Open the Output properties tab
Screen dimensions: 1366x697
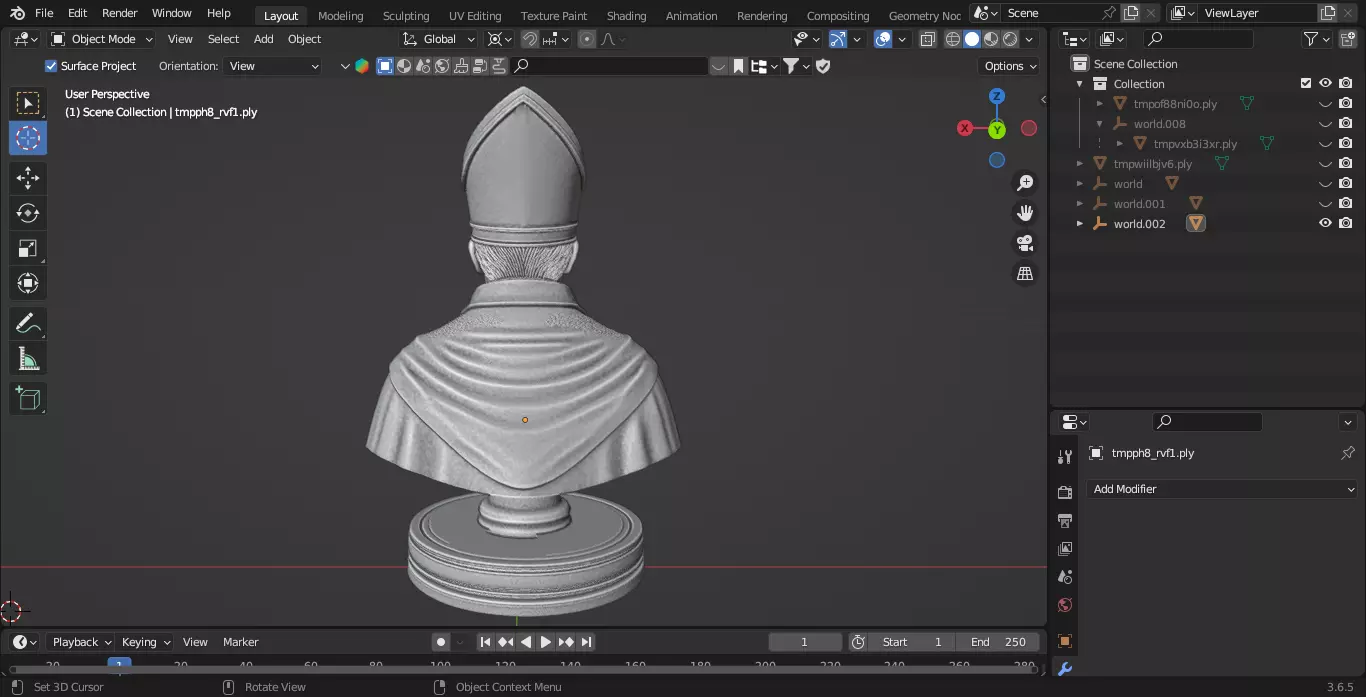[x=1065, y=521]
